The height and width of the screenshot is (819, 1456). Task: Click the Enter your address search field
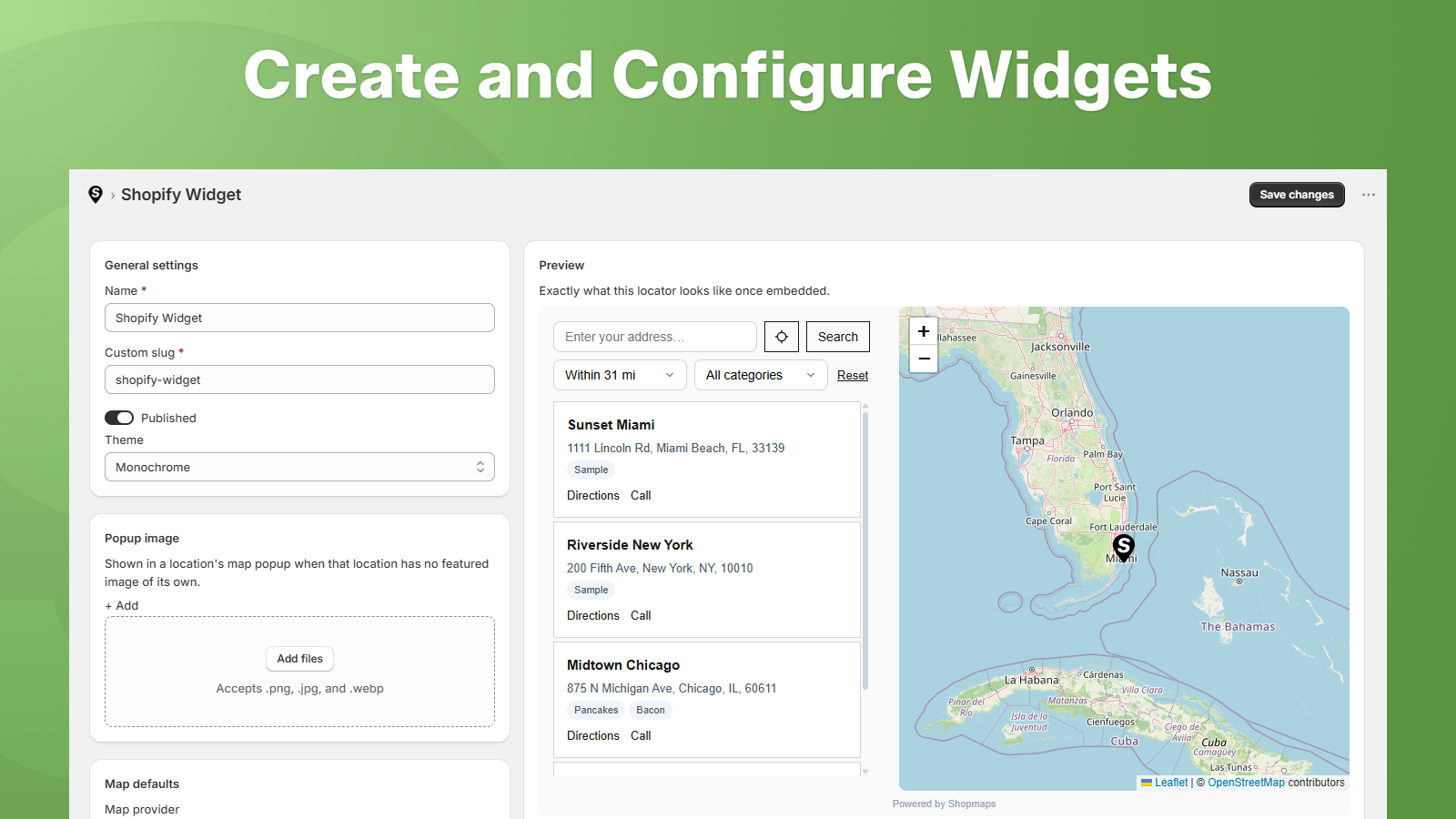(655, 337)
